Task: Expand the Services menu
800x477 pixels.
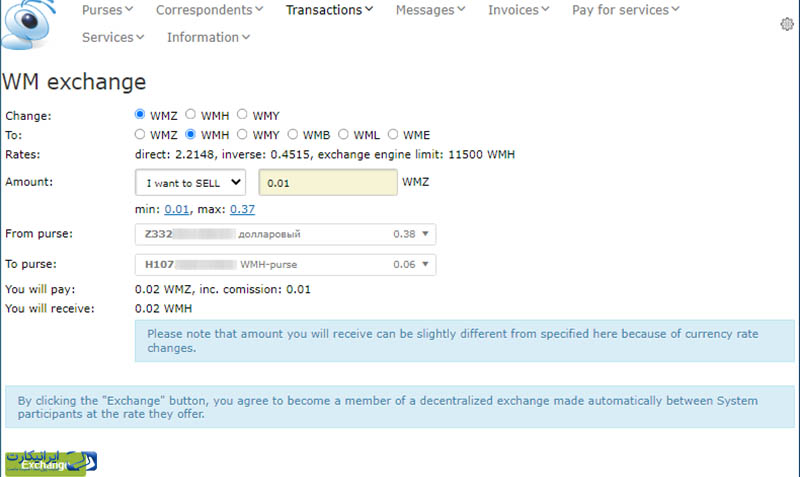Action: [x=113, y=37]
